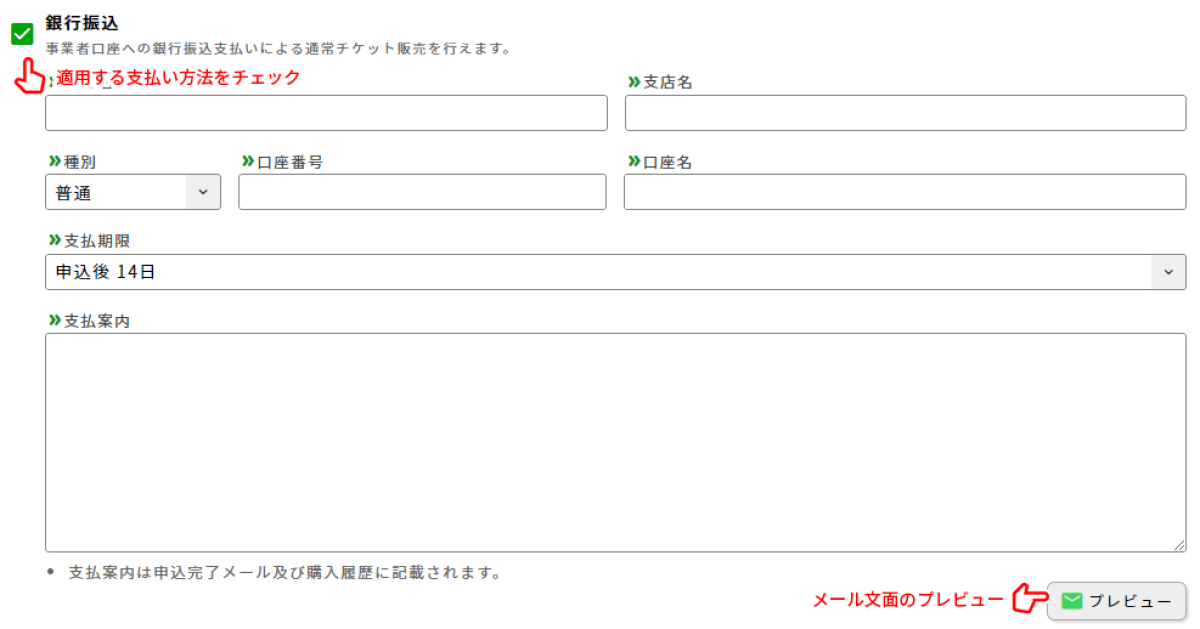1200x629 pixels.
Task: Click the green chevron icon beside 口座名
Action: pyautogui.click(x=634, y=161)
